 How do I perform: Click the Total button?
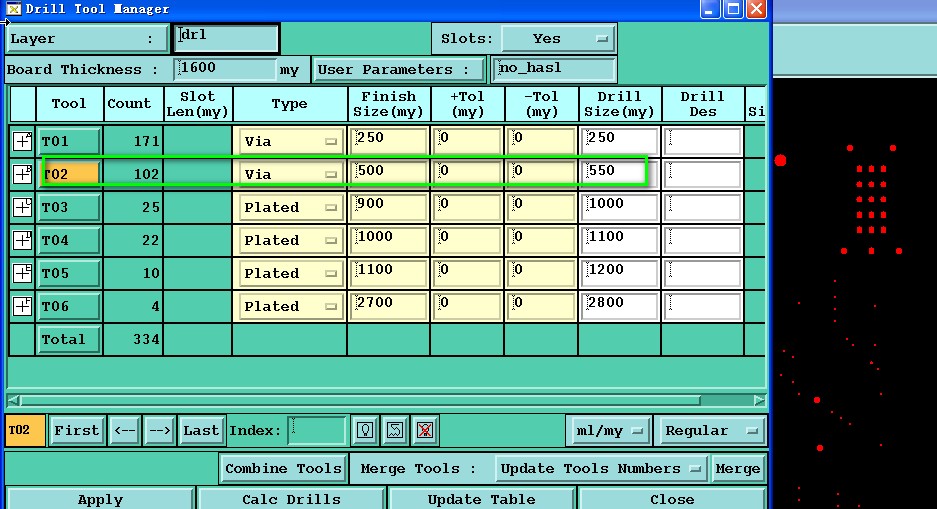pos(68,339)
